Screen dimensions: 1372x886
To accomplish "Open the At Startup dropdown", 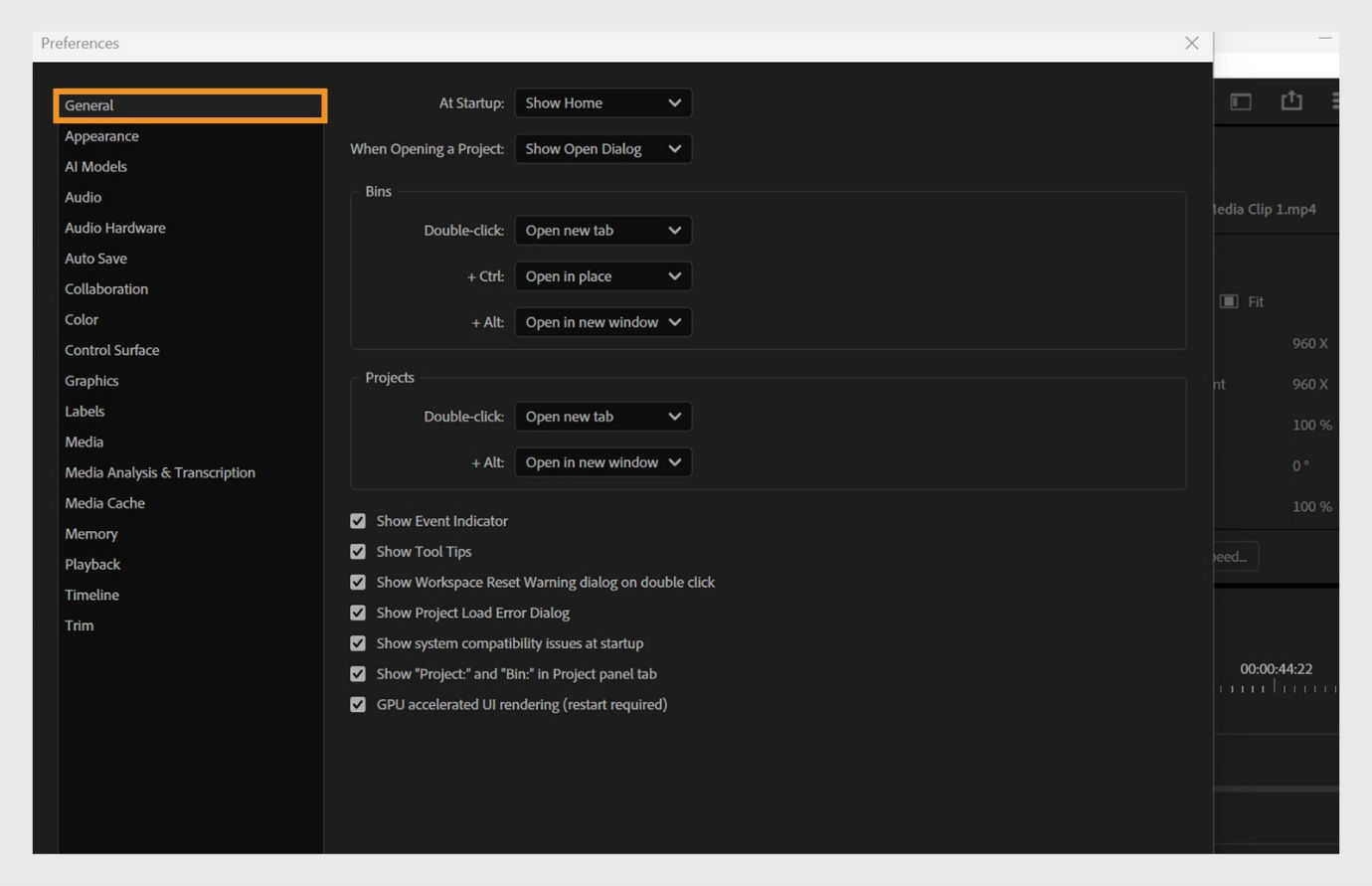I will coord(602,102).
